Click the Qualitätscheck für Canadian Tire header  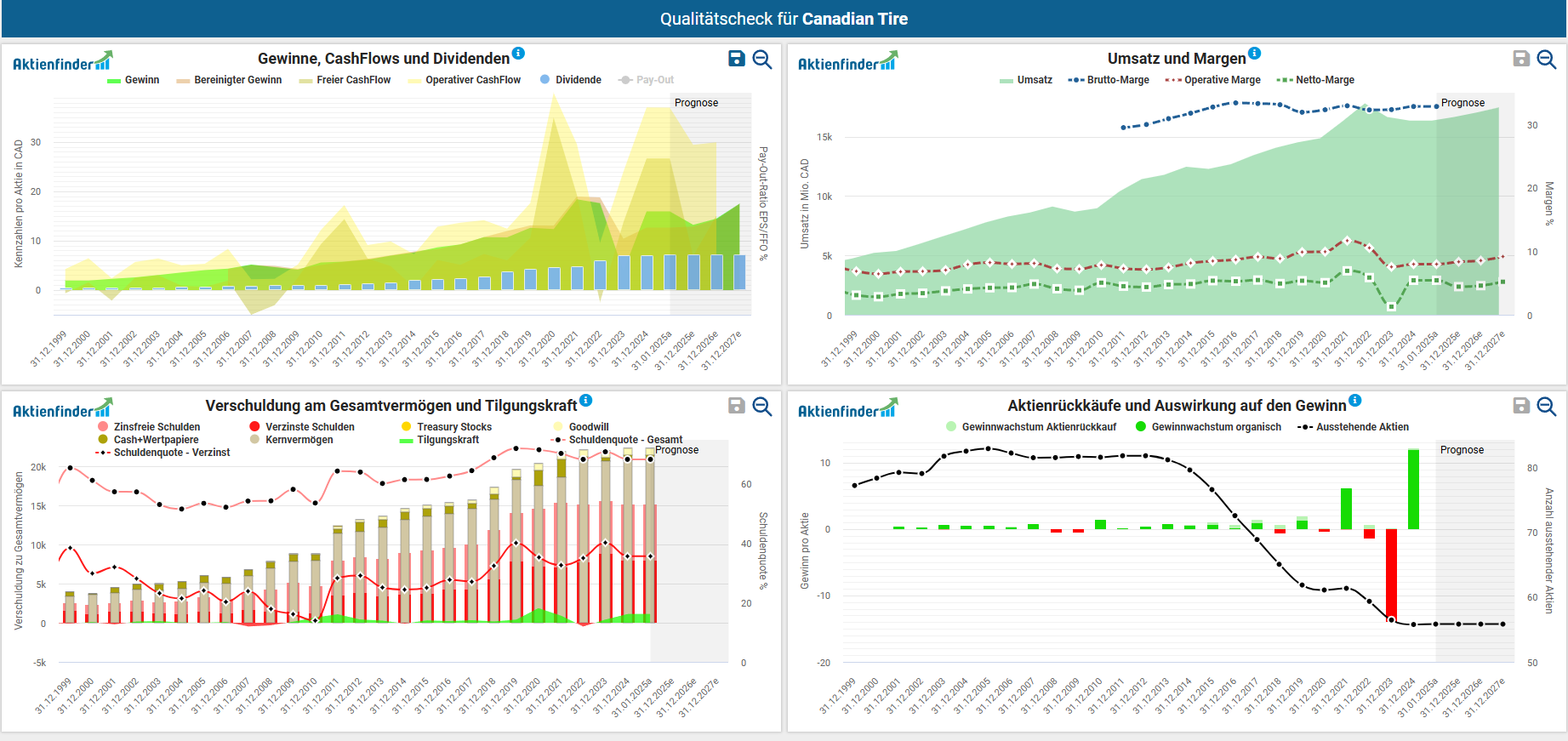click(x=784, y=19)
